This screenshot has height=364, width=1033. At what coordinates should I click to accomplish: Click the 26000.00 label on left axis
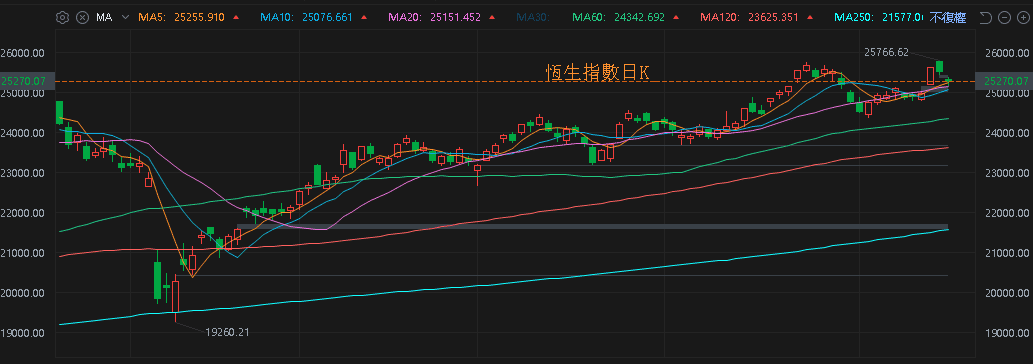[23, 53]
